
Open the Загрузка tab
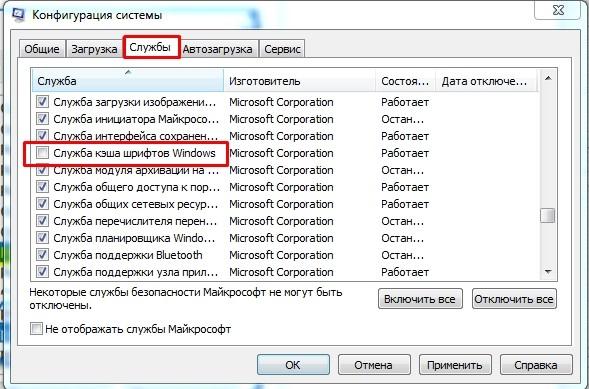coord(94,49)
